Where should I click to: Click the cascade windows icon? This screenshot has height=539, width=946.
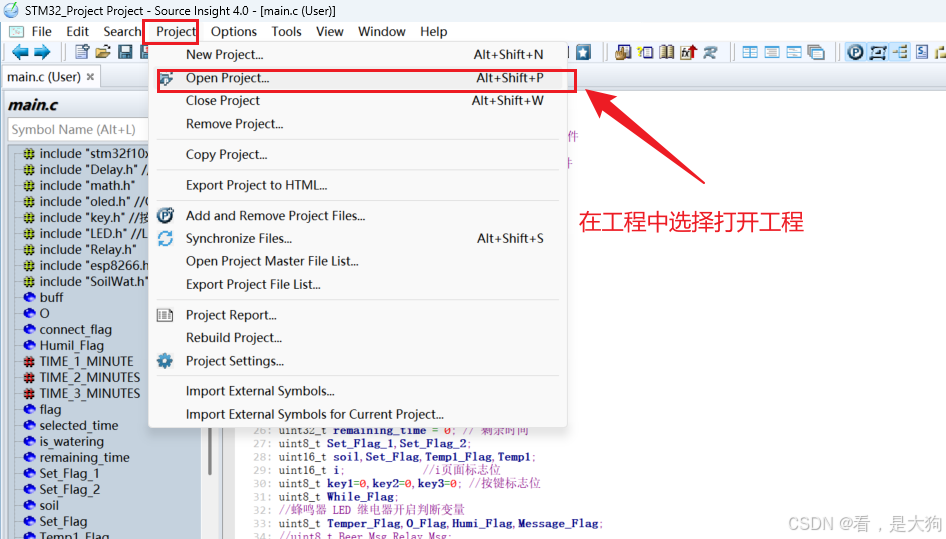[x=816, y=53]
